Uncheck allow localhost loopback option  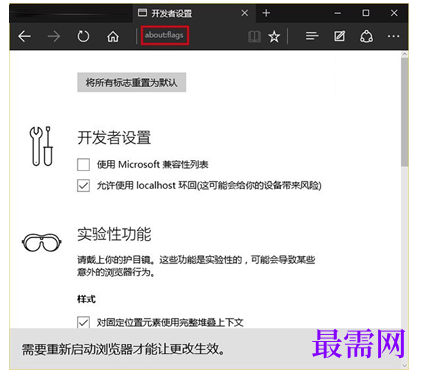click(x=83, y=185)
